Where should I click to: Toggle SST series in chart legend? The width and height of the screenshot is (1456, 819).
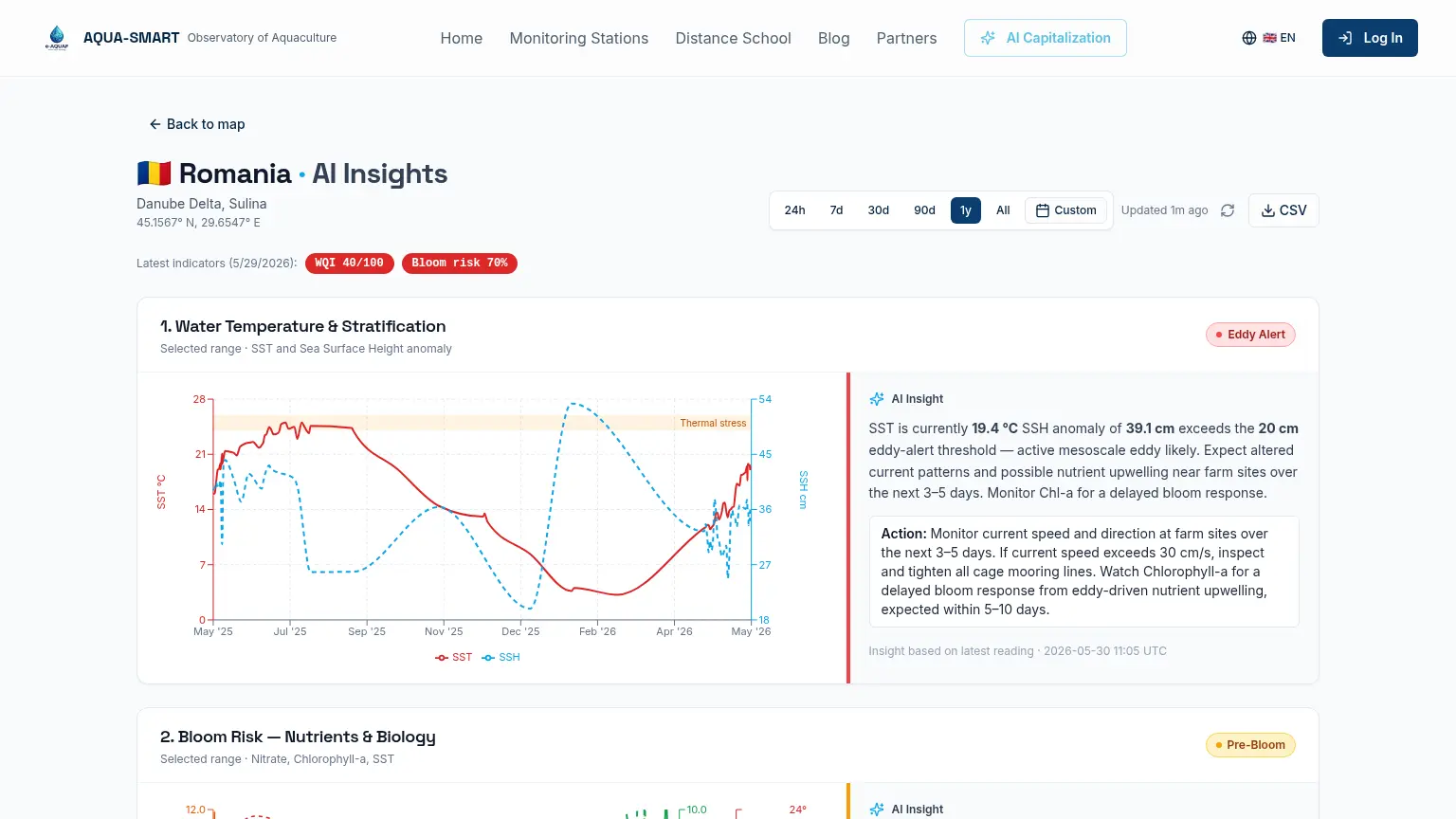(453, 657)
